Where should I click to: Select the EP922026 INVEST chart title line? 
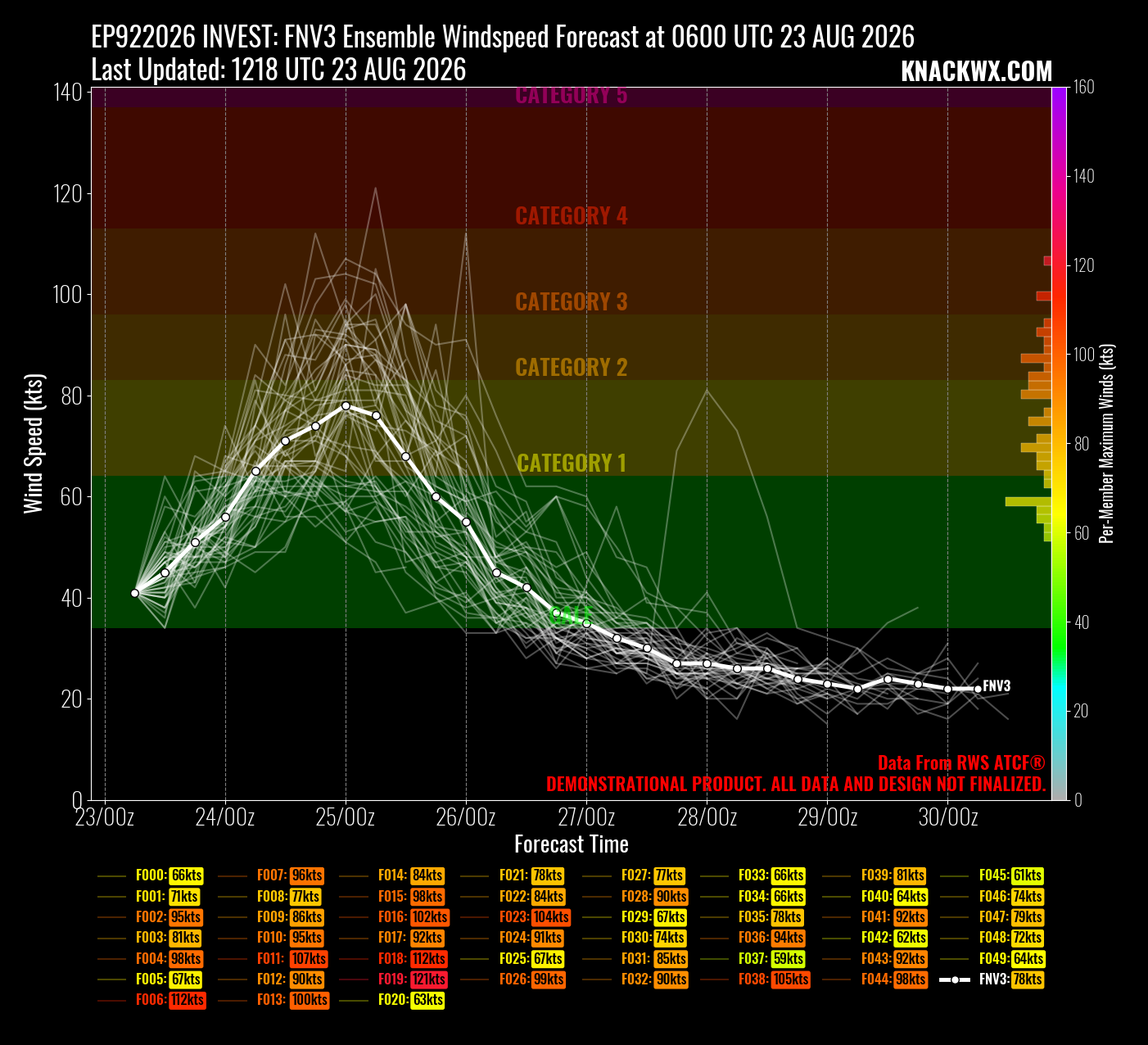tap(503, 37)
